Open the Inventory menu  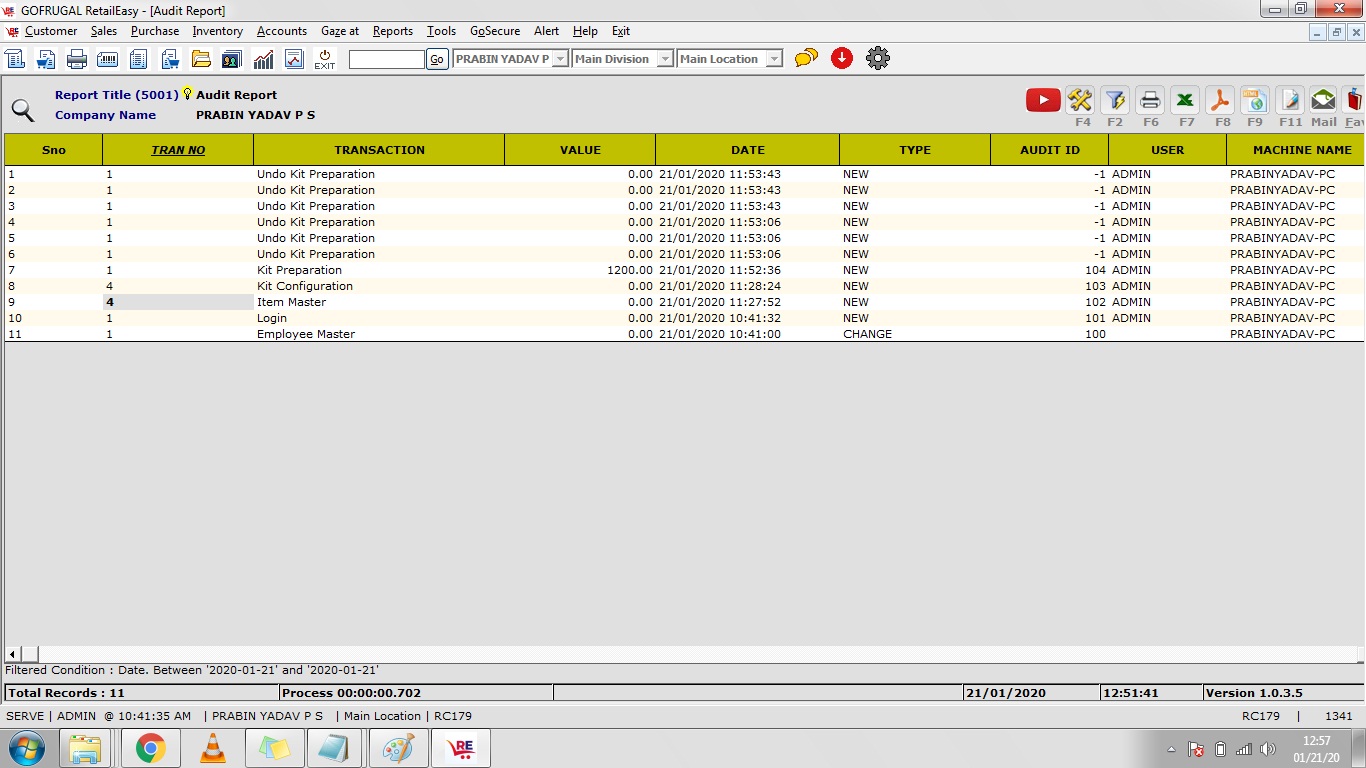pos(218,31)
